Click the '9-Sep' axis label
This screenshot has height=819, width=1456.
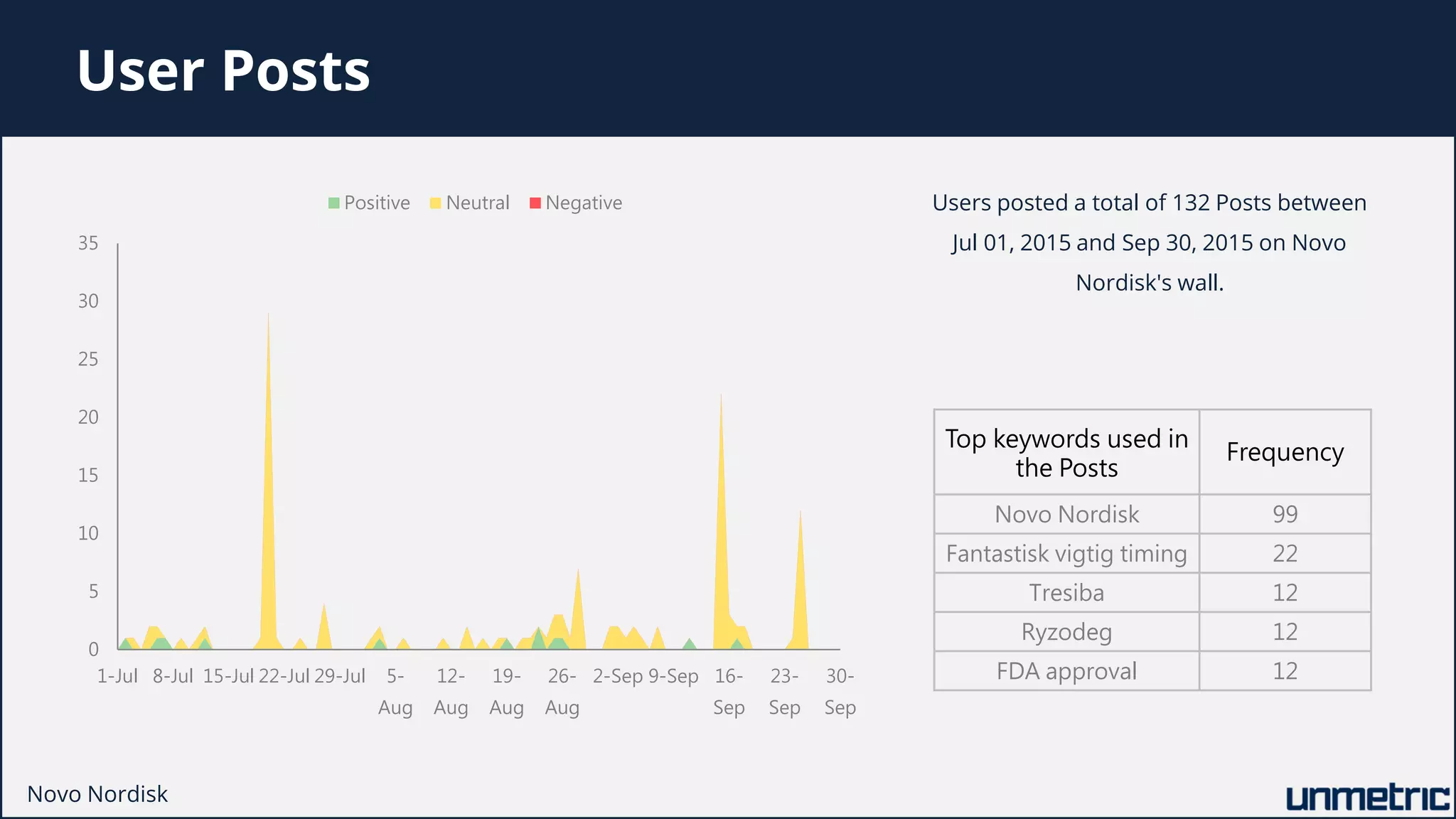point(673,676)
